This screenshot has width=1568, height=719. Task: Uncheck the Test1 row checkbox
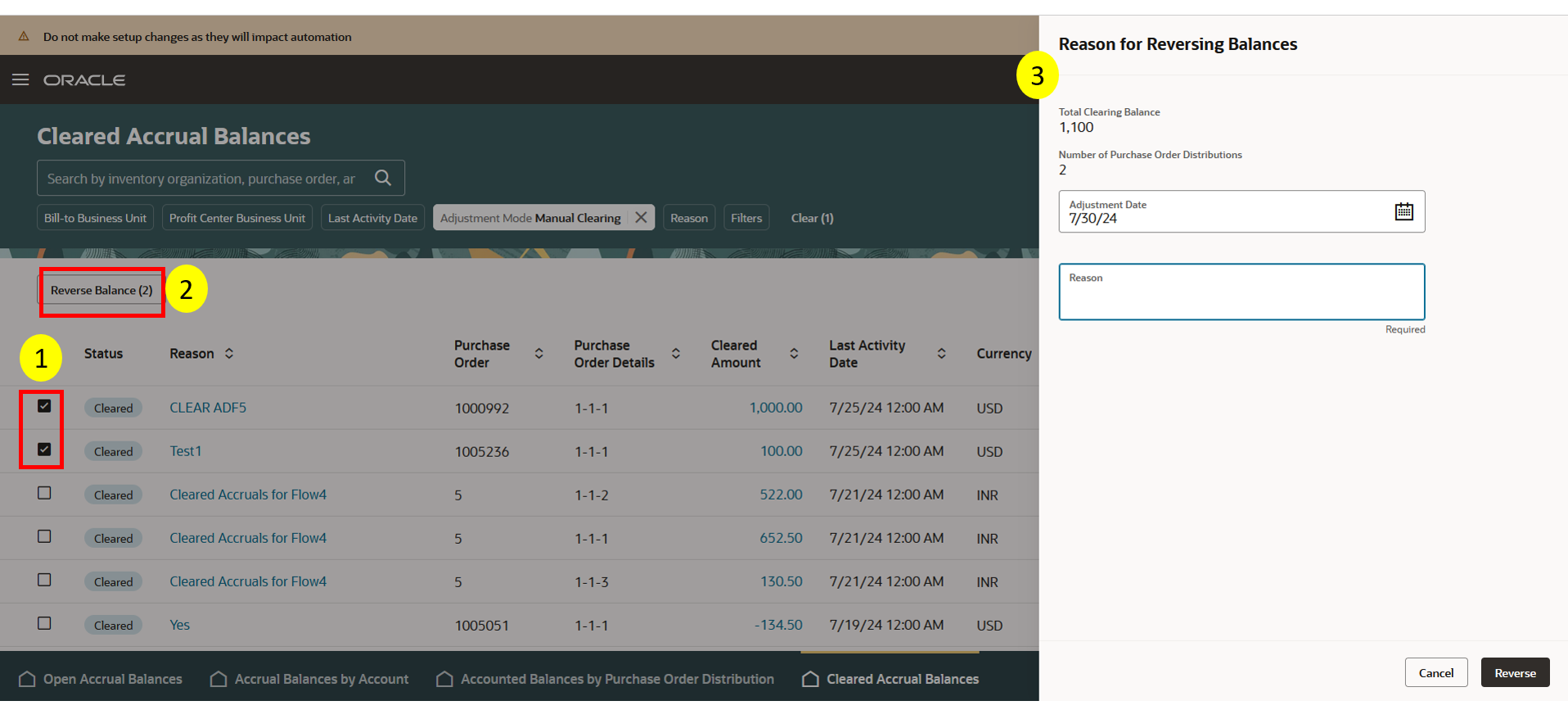coord(44,450)
